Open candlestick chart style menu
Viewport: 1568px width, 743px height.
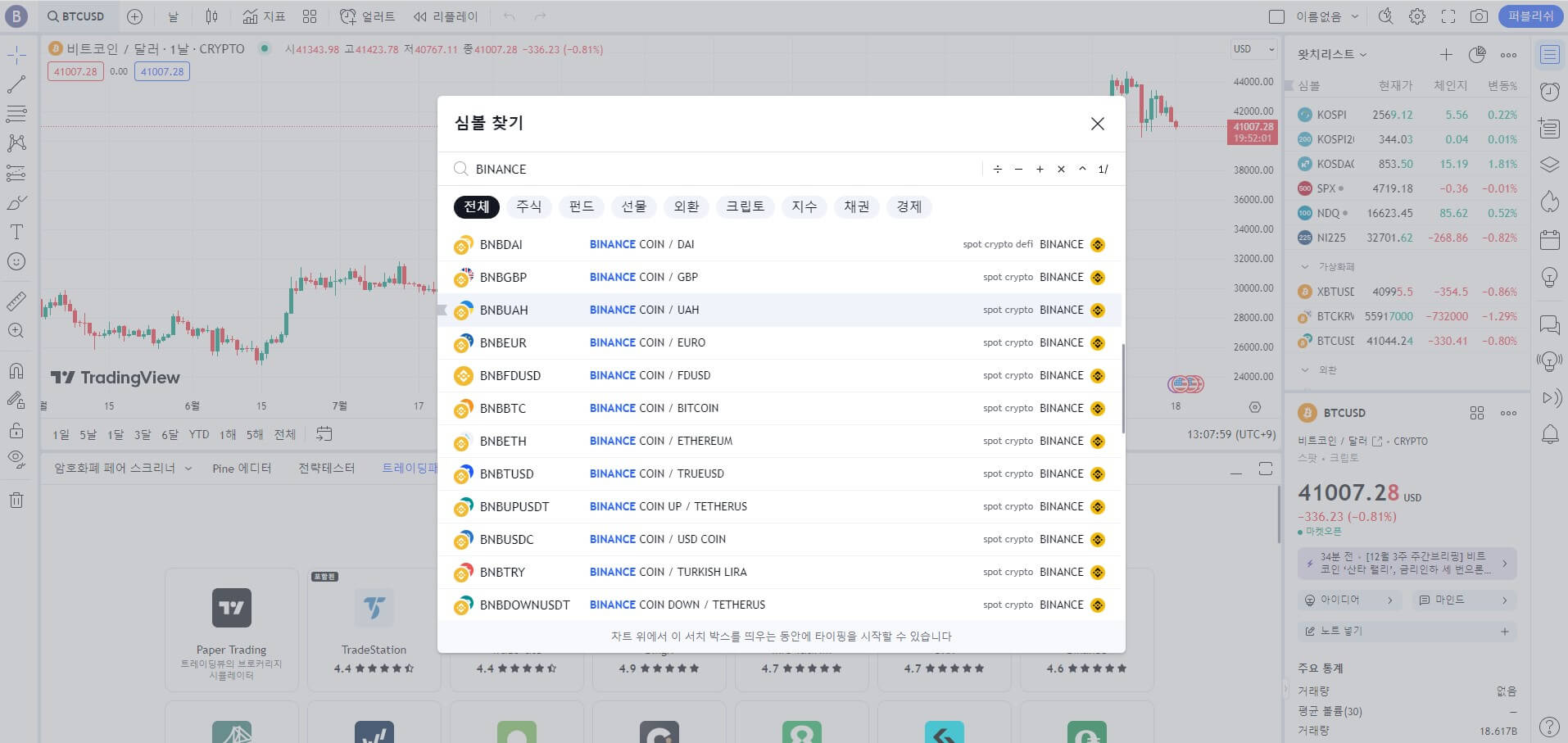(x=212, y=16)
